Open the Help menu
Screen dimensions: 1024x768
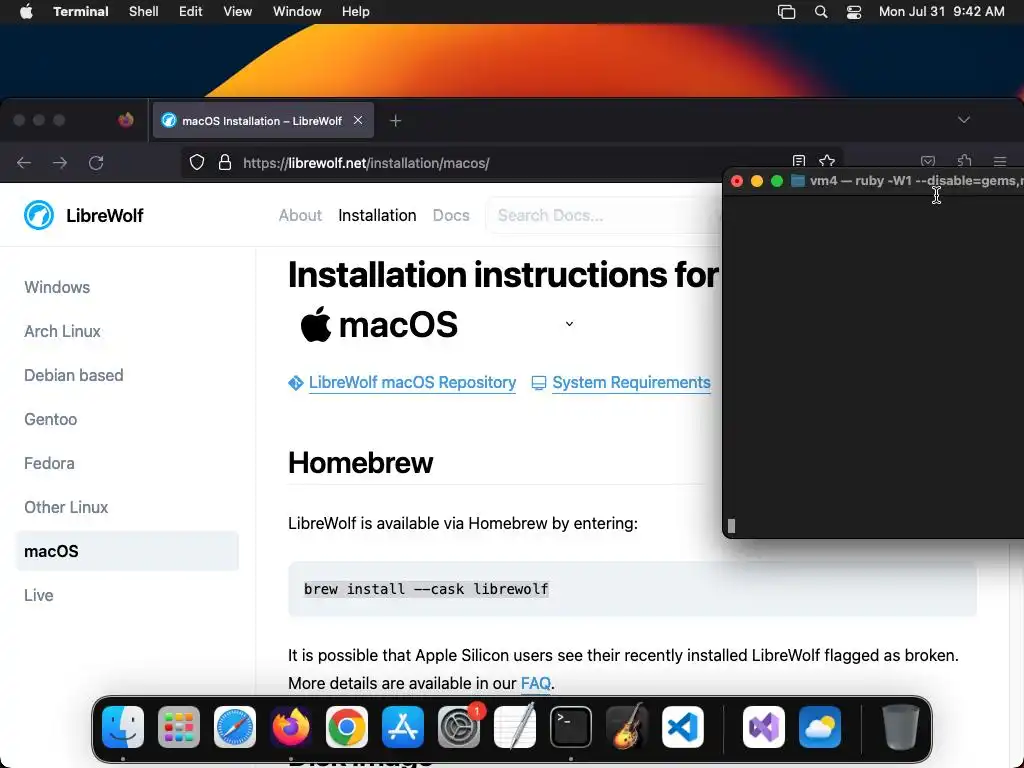[x=355, y=12]
